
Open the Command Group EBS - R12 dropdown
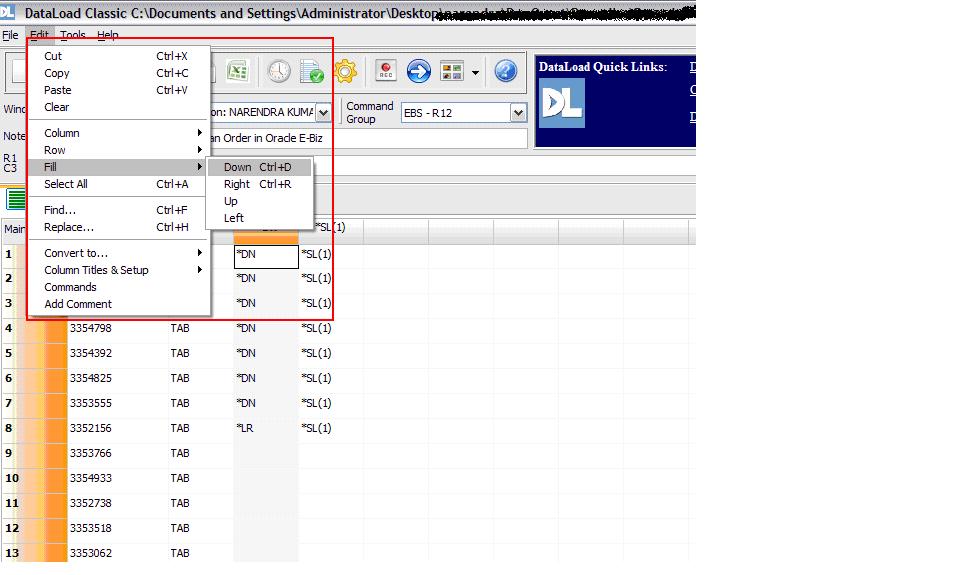click(518, 113)
